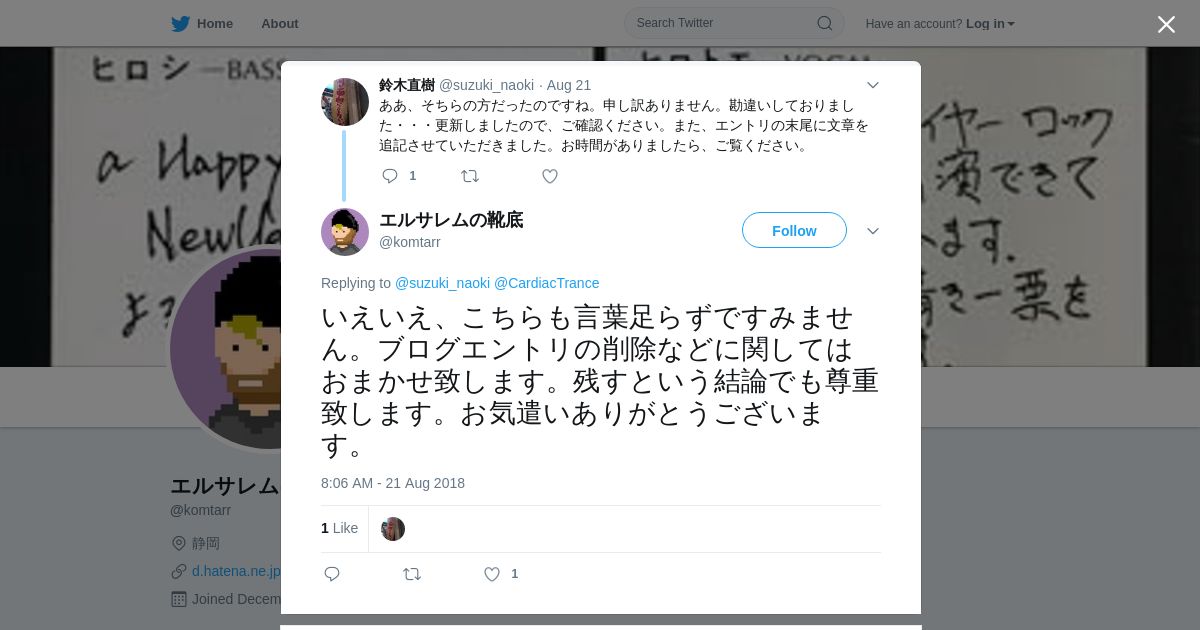The height and width of the screenshot is (630, 1200).
Task: Retweet komtarr's main tweet
Action: coord(412,574)
